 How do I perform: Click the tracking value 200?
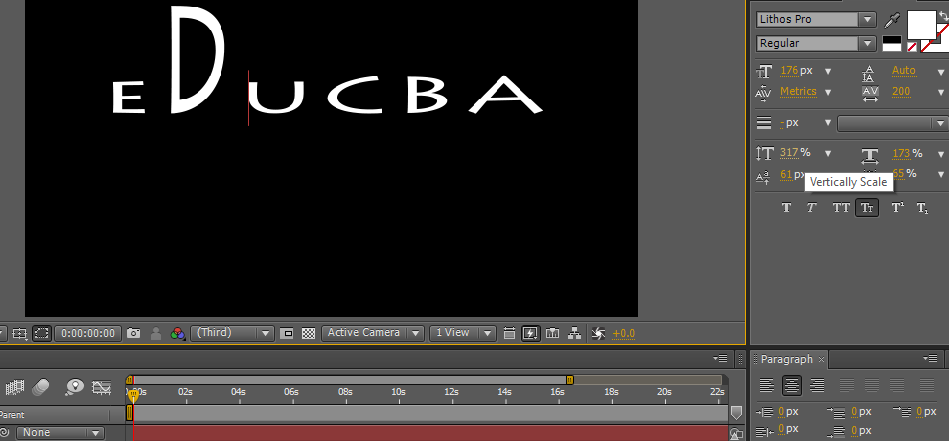tap(901, 92)
